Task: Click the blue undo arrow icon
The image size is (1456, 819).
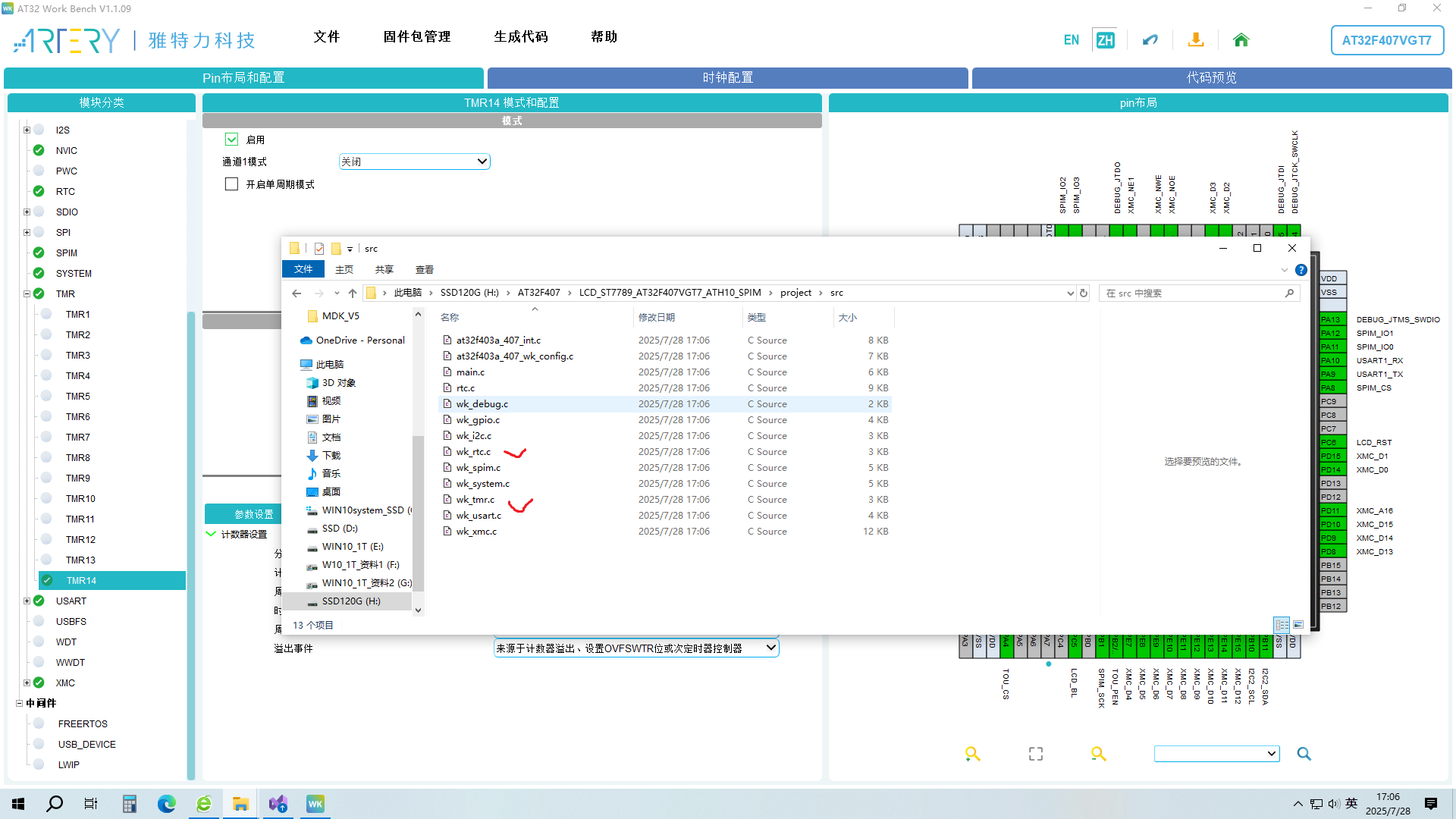Action: point(1150,40)
